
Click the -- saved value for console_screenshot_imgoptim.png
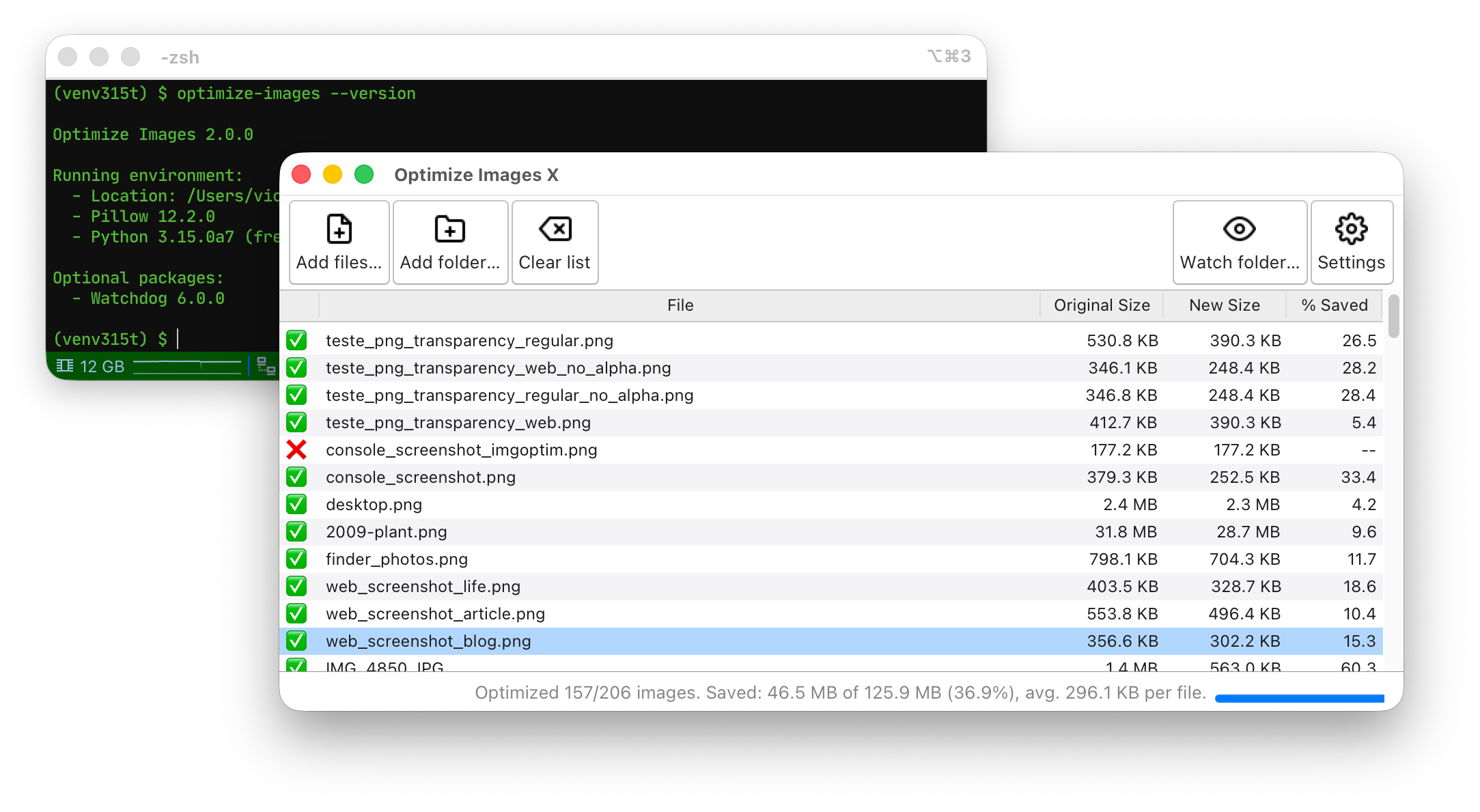pos(1368,450)
